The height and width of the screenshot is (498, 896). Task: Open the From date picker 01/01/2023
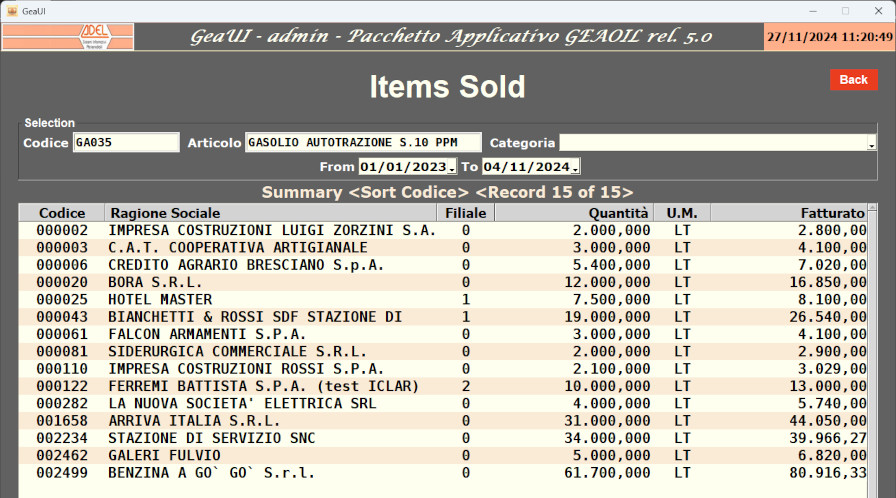click(x=452, y=168)
